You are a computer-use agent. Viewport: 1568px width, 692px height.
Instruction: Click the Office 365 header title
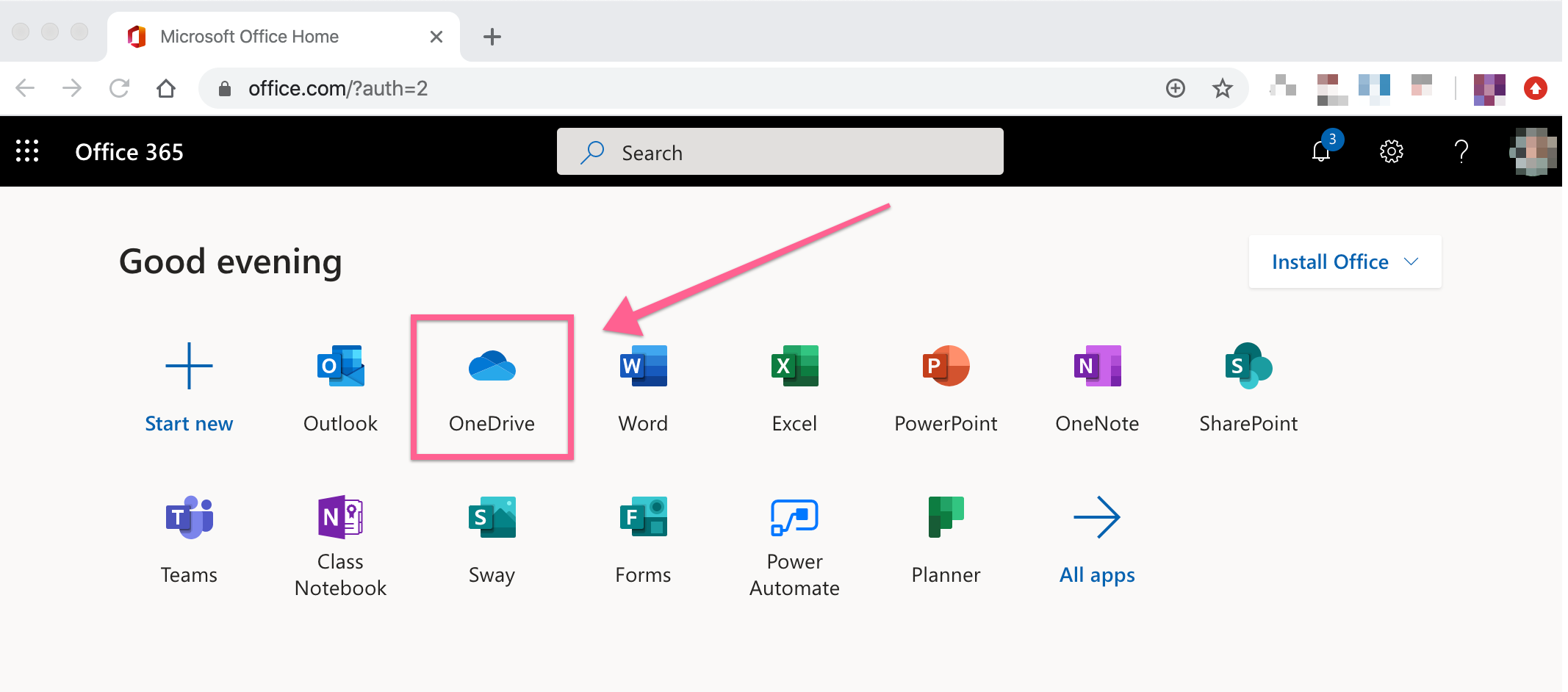(x=129, y=152)
